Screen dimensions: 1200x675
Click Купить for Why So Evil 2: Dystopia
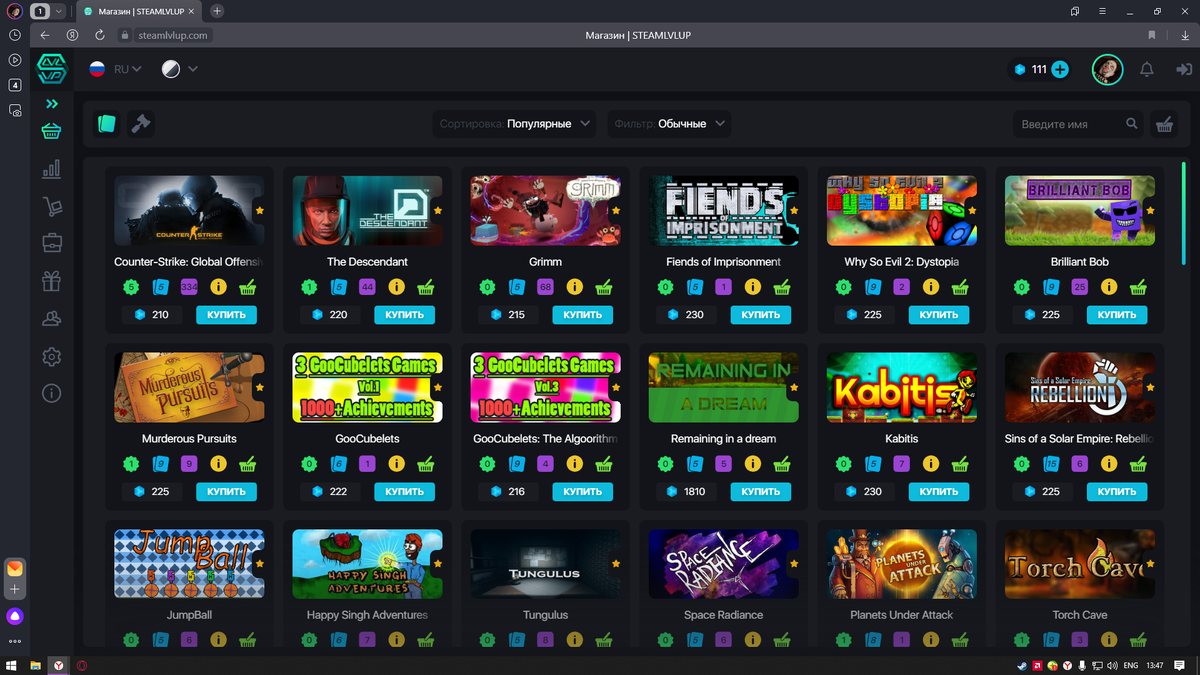coord(938,314)
